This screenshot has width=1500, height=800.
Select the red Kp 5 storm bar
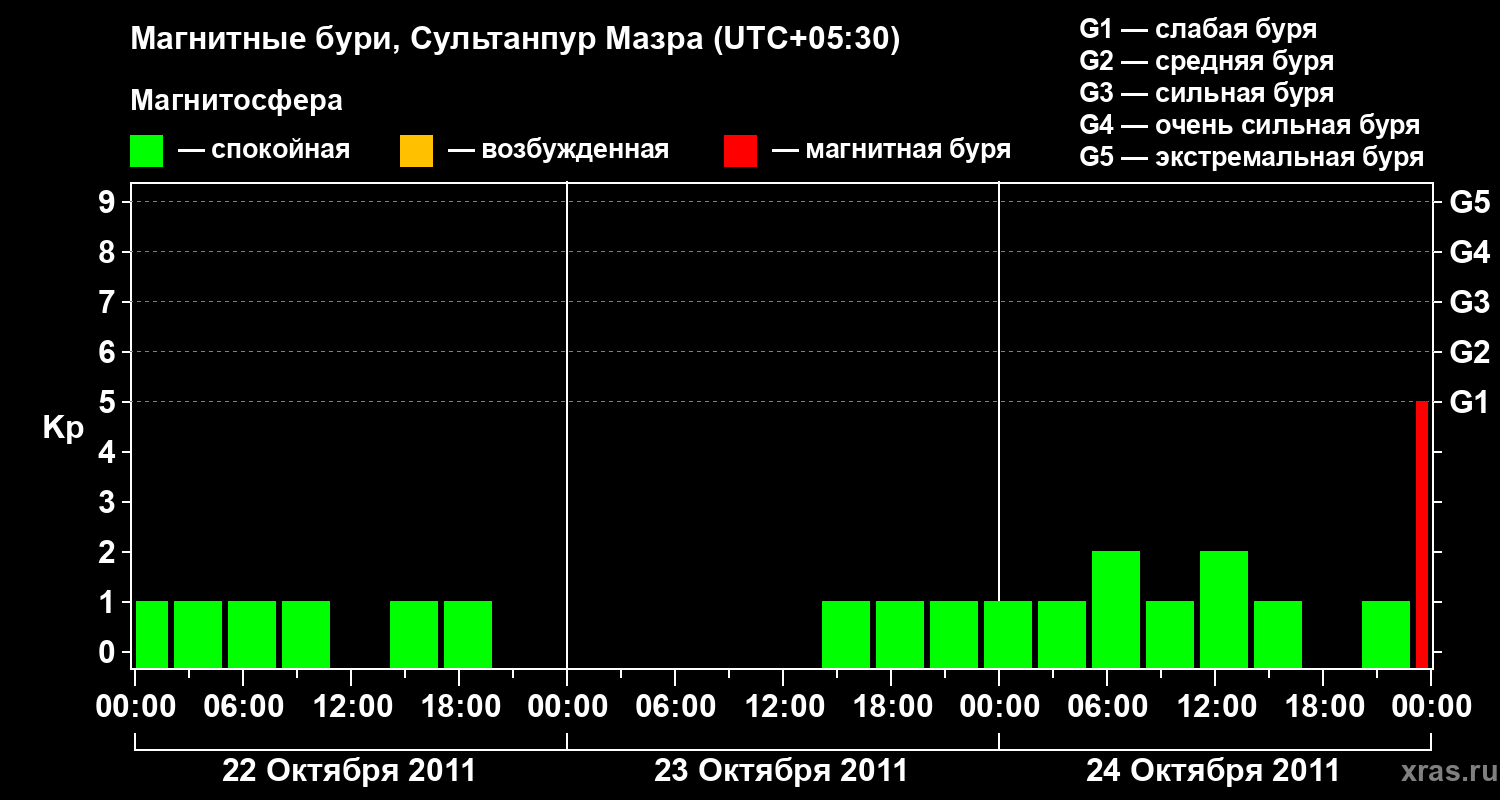(x=1422, y=535)
